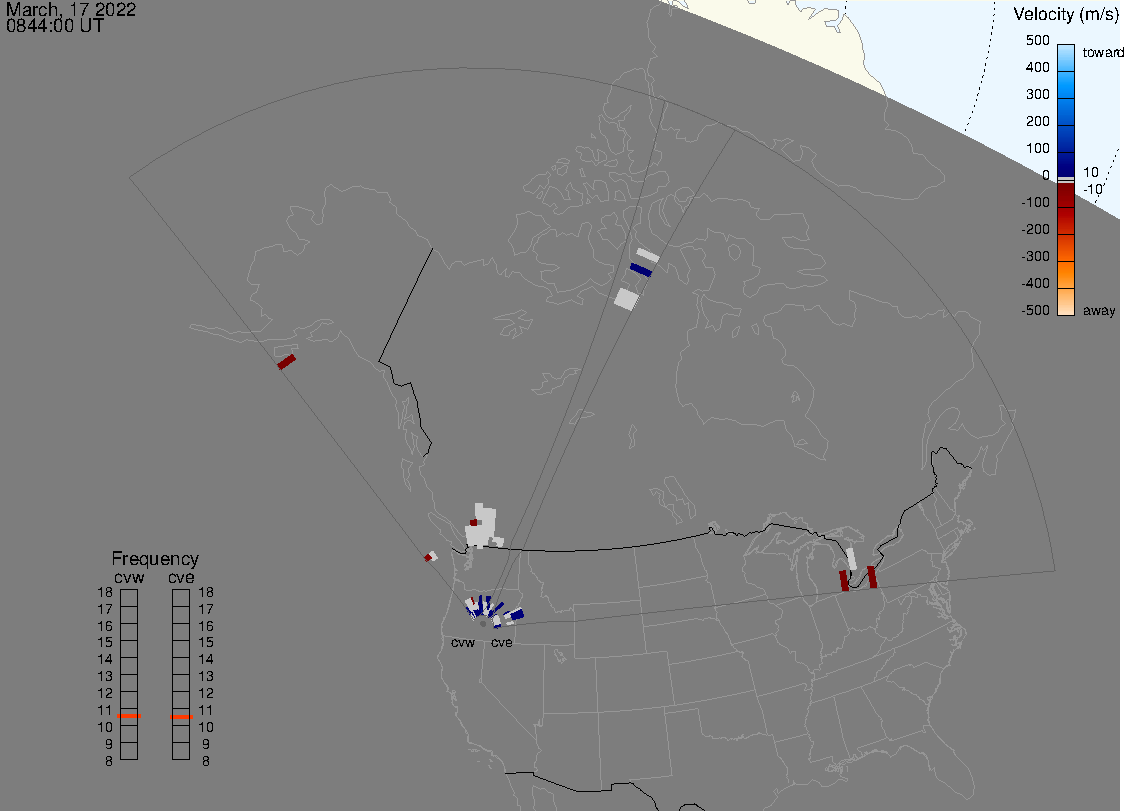This screenshot has height=811, width=1124.
Task: Click the dark red echo over Alaska
Action: click(287, 362)
